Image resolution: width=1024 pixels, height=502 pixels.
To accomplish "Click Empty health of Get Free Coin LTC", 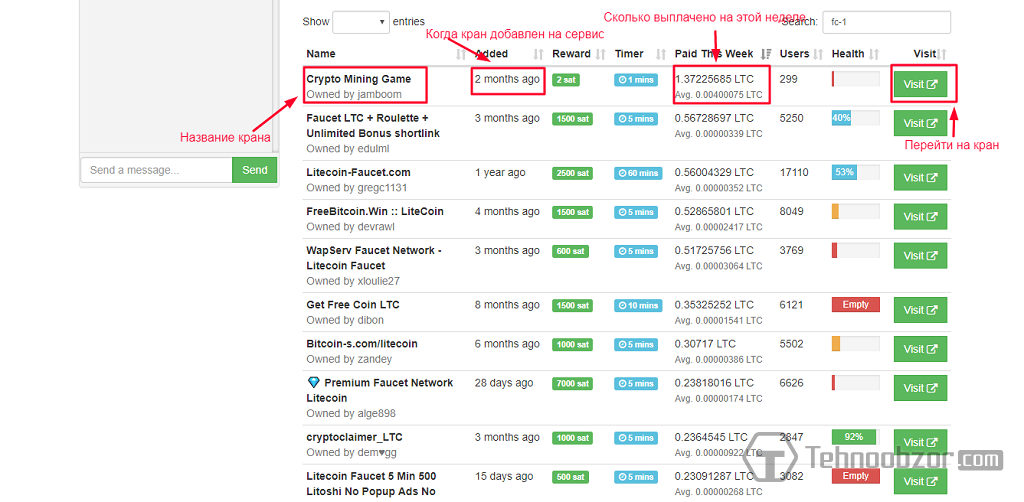I will tap(856, 305).
